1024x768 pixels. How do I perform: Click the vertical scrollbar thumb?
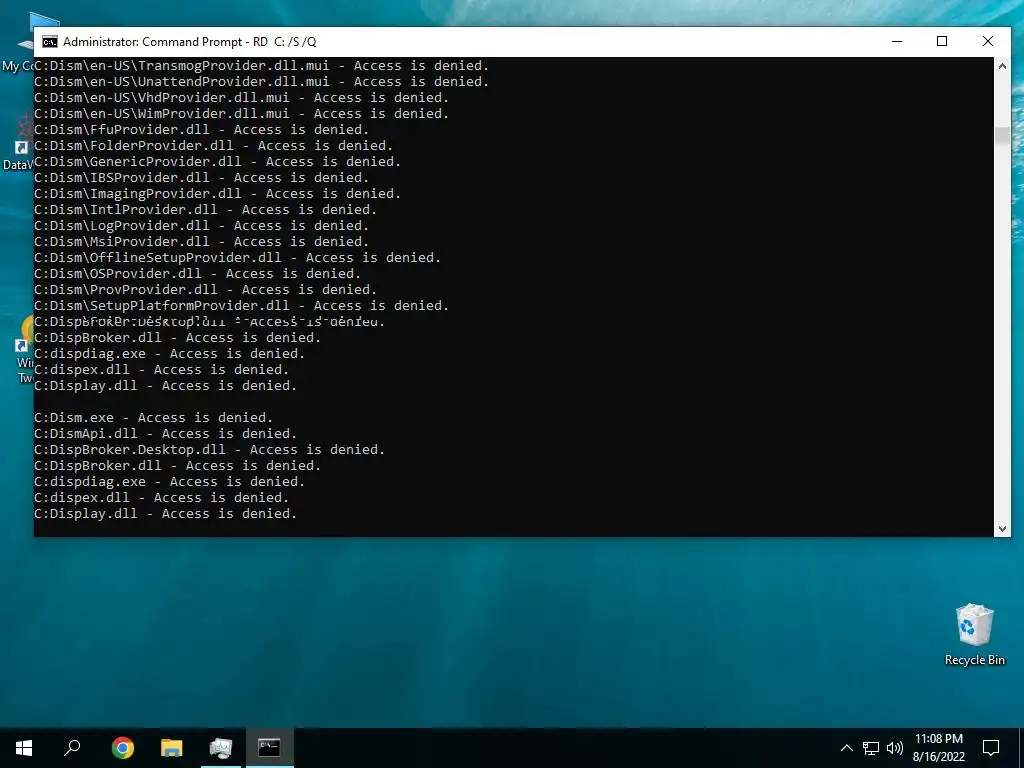[x=1002, y=136]
